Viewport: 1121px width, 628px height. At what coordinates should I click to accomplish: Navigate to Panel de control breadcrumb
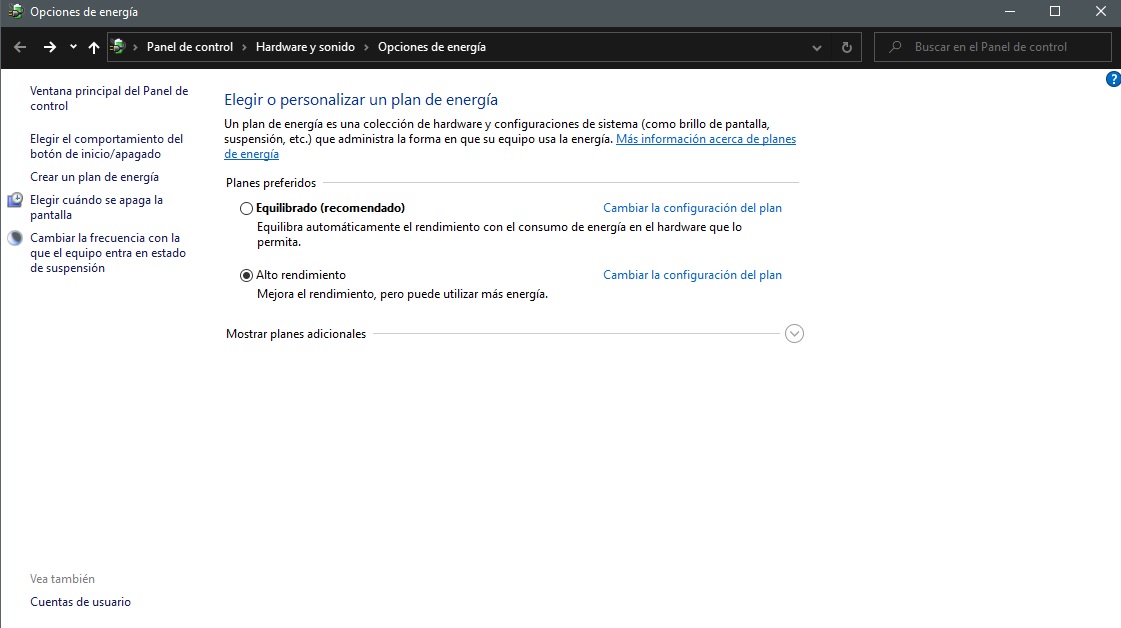click(x=190, y=47)
